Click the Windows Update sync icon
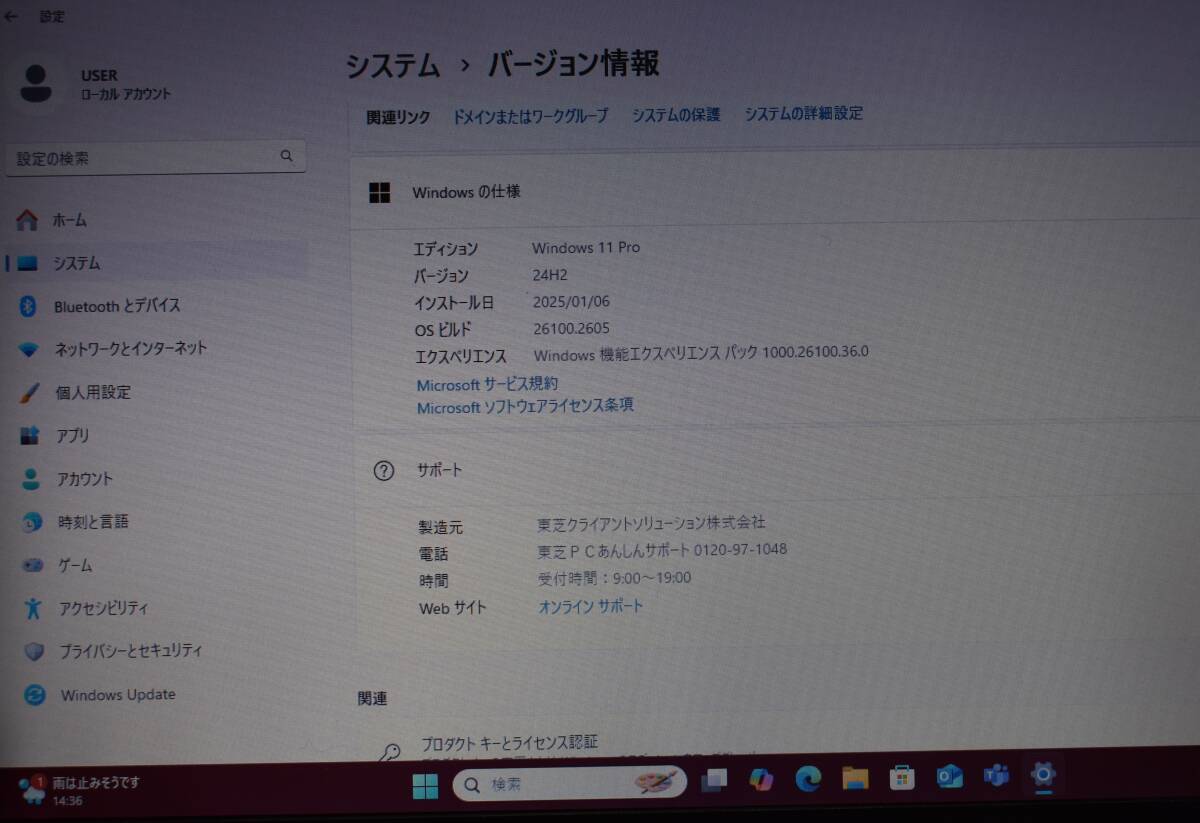The image size is (1200, 823). (35, 695)
